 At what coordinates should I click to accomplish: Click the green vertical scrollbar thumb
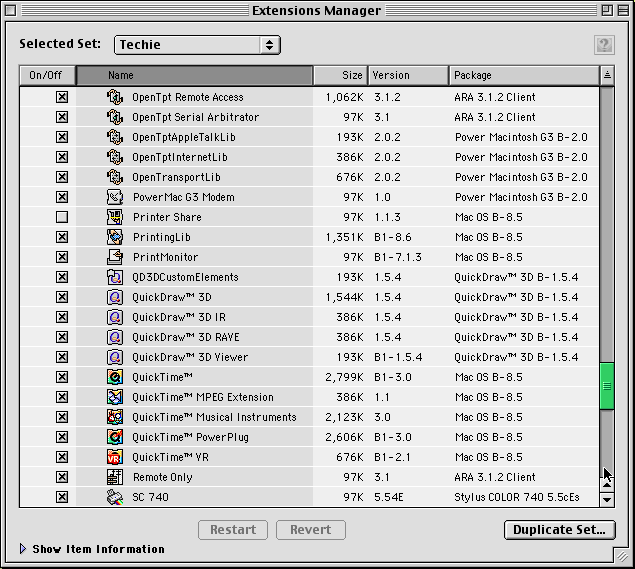tap(607, 386)
